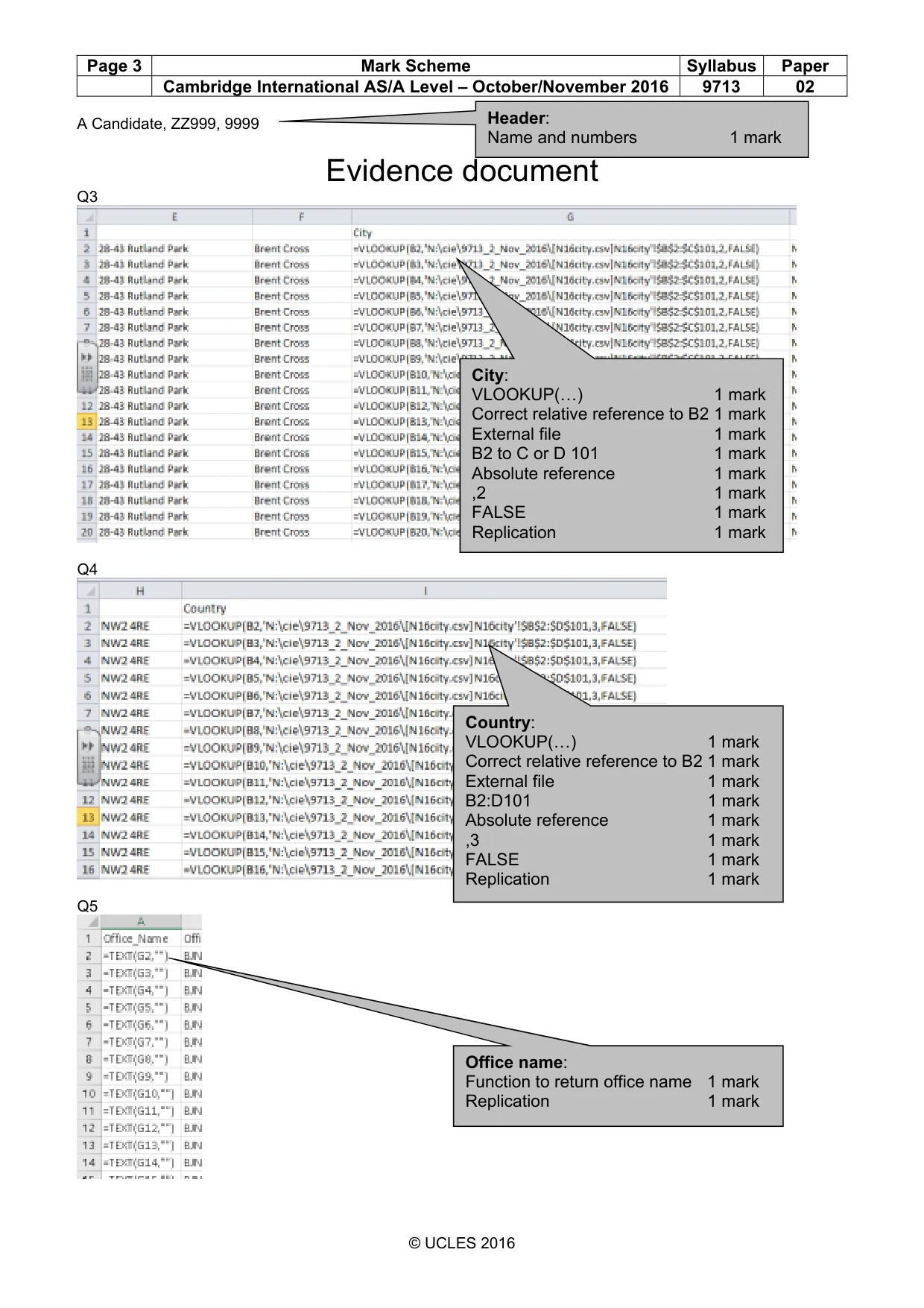
Task: Click the Cambridge International AS/A Level line
Action: (416, 86)
